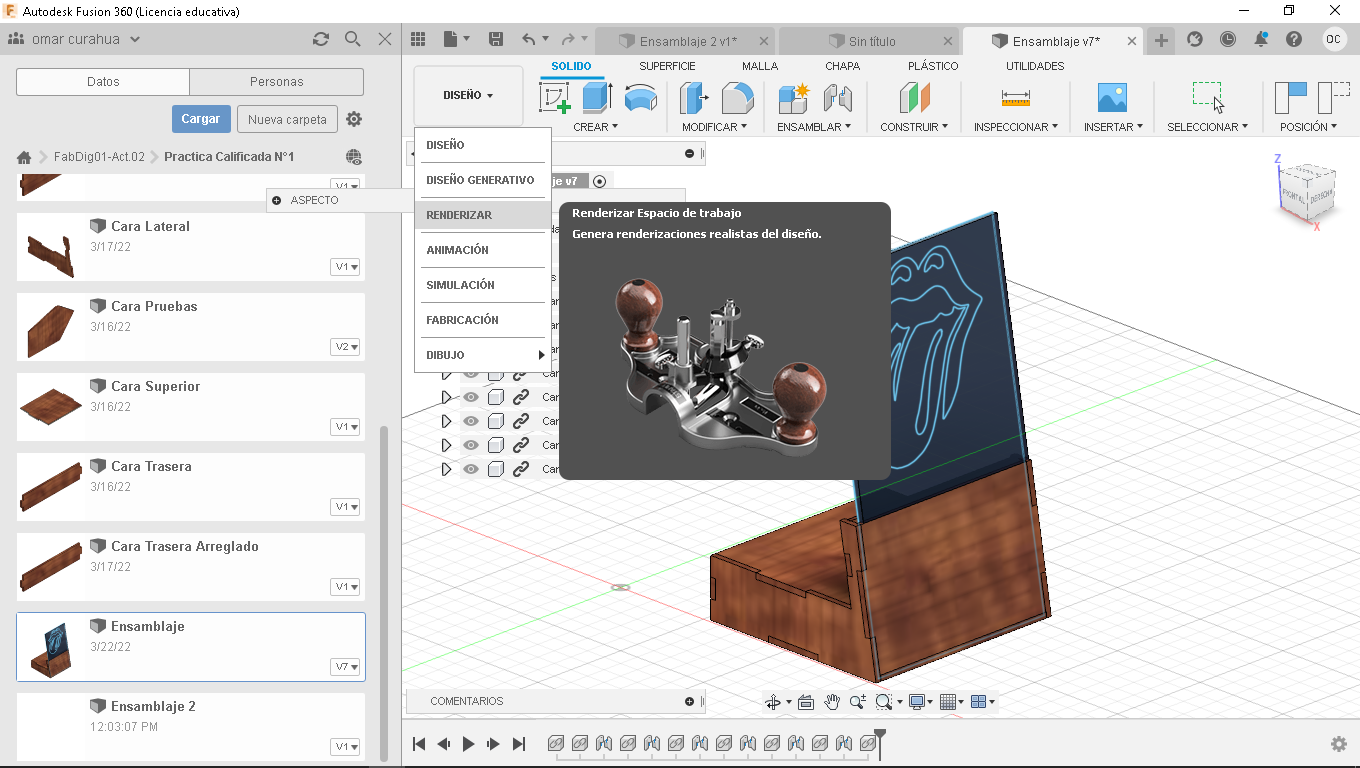
Task: Activate the Pan tool in viewport toolbar
Action: 832,701
